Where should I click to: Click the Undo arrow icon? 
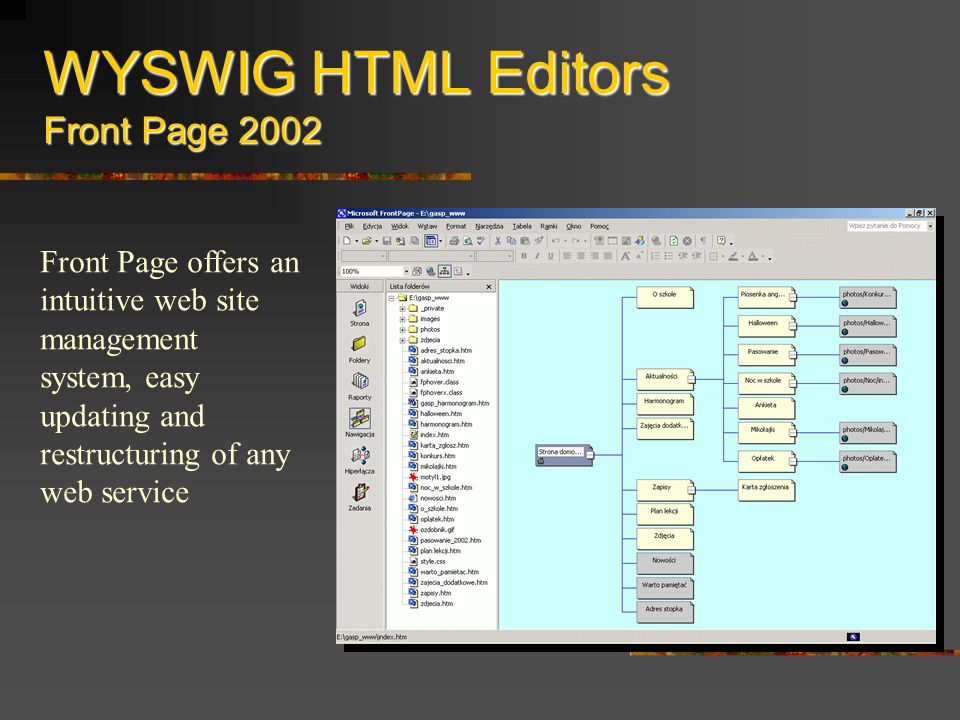coord(556,241)
